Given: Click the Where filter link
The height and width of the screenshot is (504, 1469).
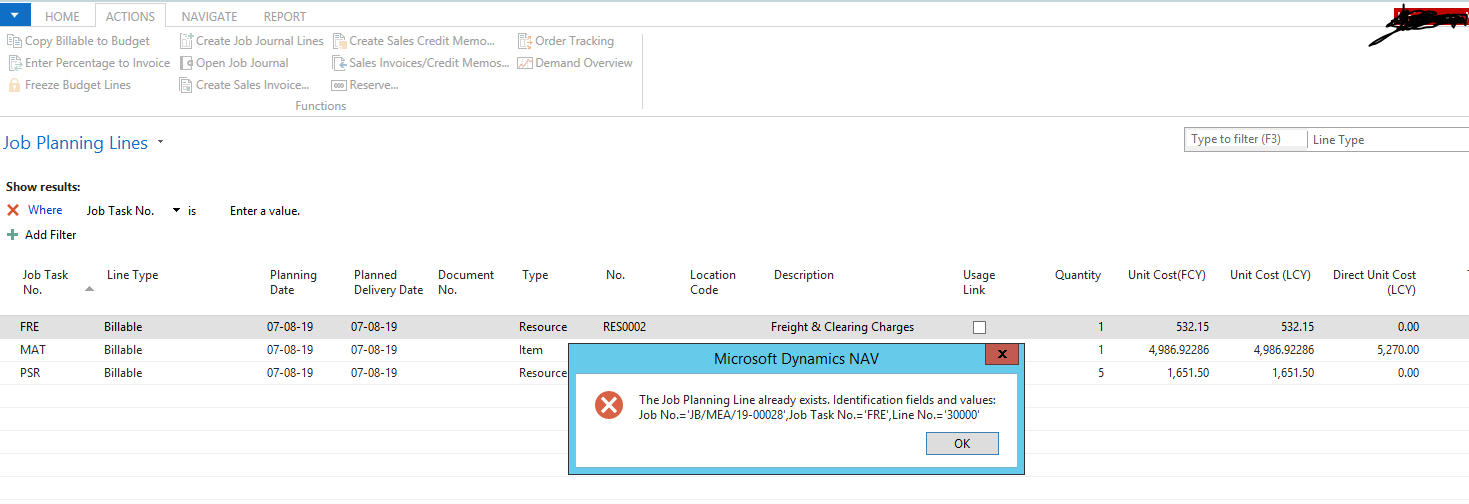Looking at the screenshot, I should [45, 210].
